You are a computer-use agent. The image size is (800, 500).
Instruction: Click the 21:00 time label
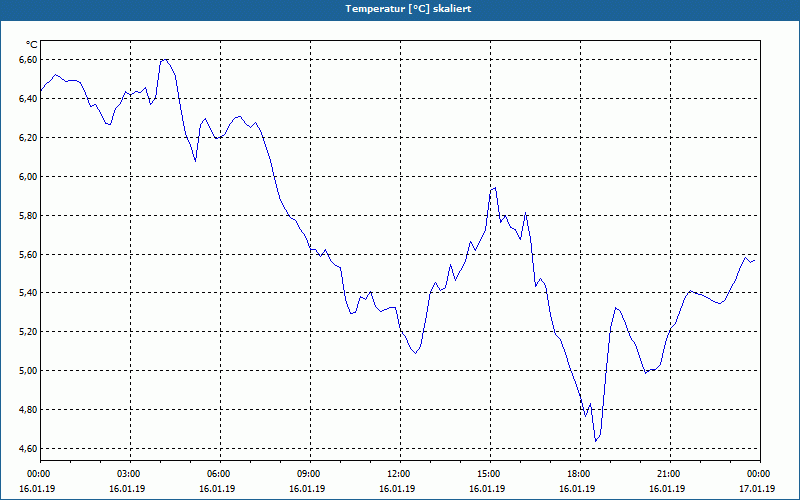(669, 474)
